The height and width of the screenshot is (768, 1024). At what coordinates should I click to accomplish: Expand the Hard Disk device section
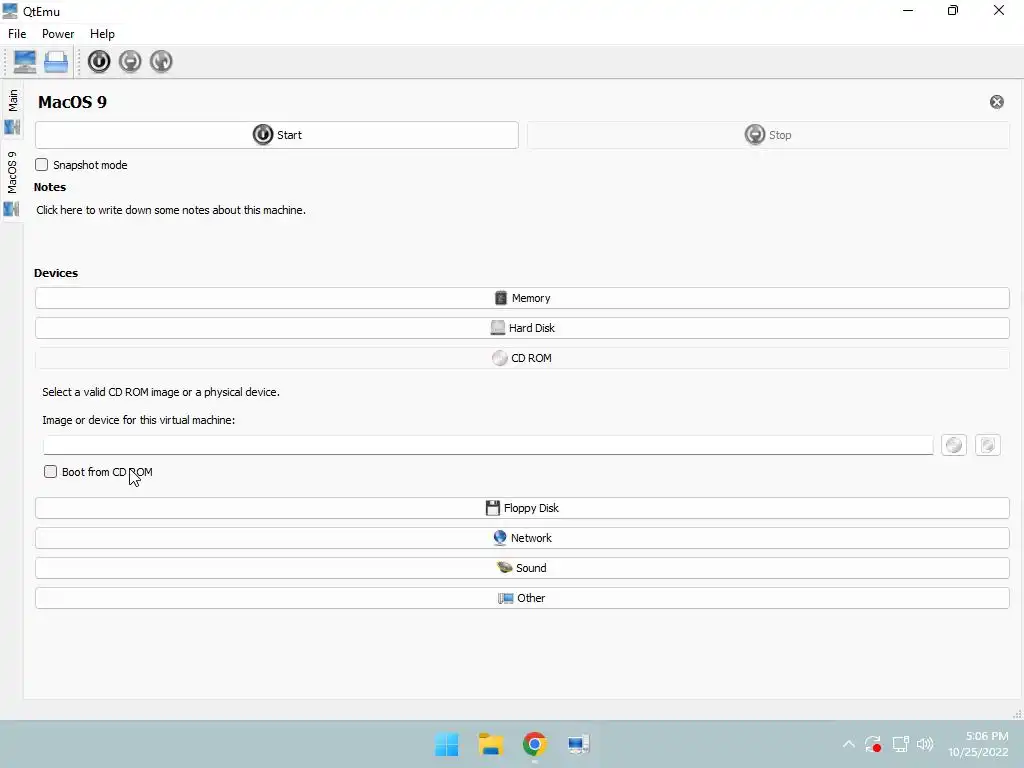522,328
